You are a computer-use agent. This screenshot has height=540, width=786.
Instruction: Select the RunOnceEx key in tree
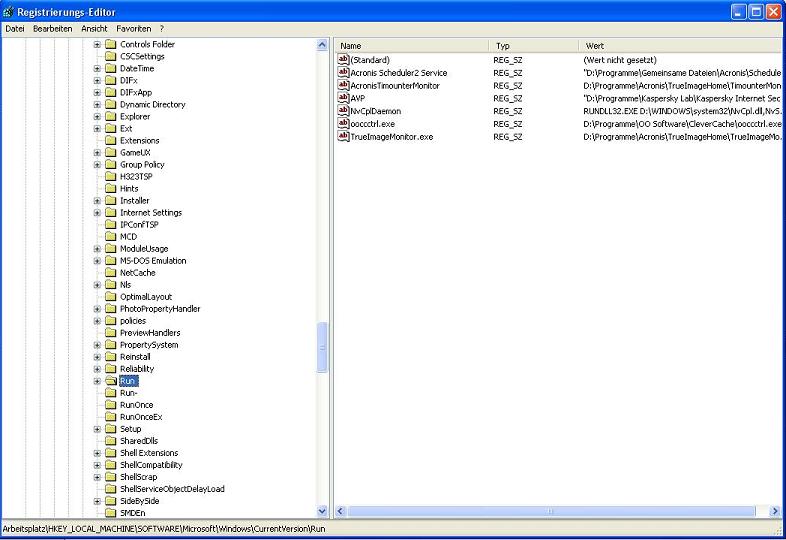140,417
